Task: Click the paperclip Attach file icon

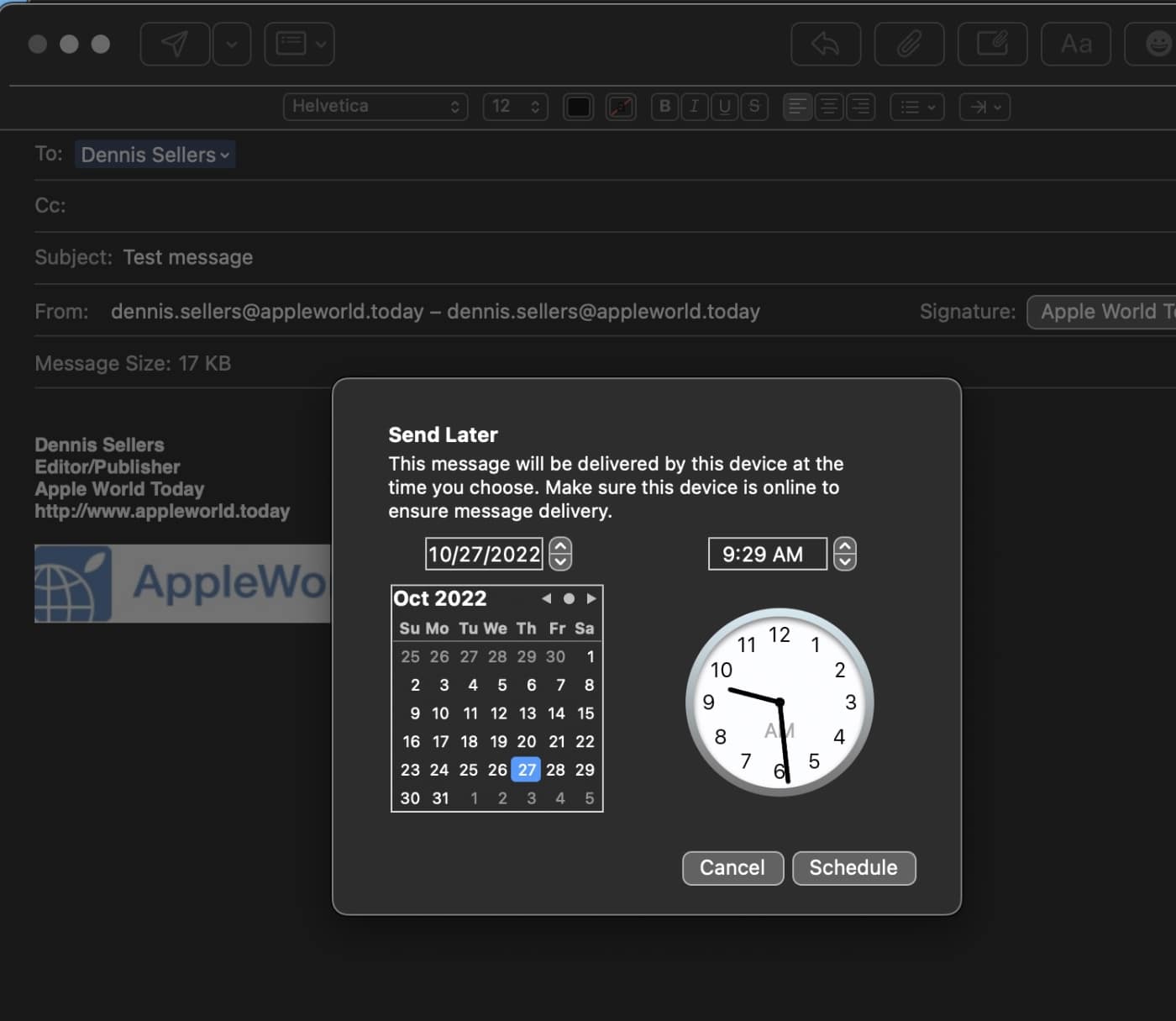Action: pyautogui.click(x=909, y=44)
